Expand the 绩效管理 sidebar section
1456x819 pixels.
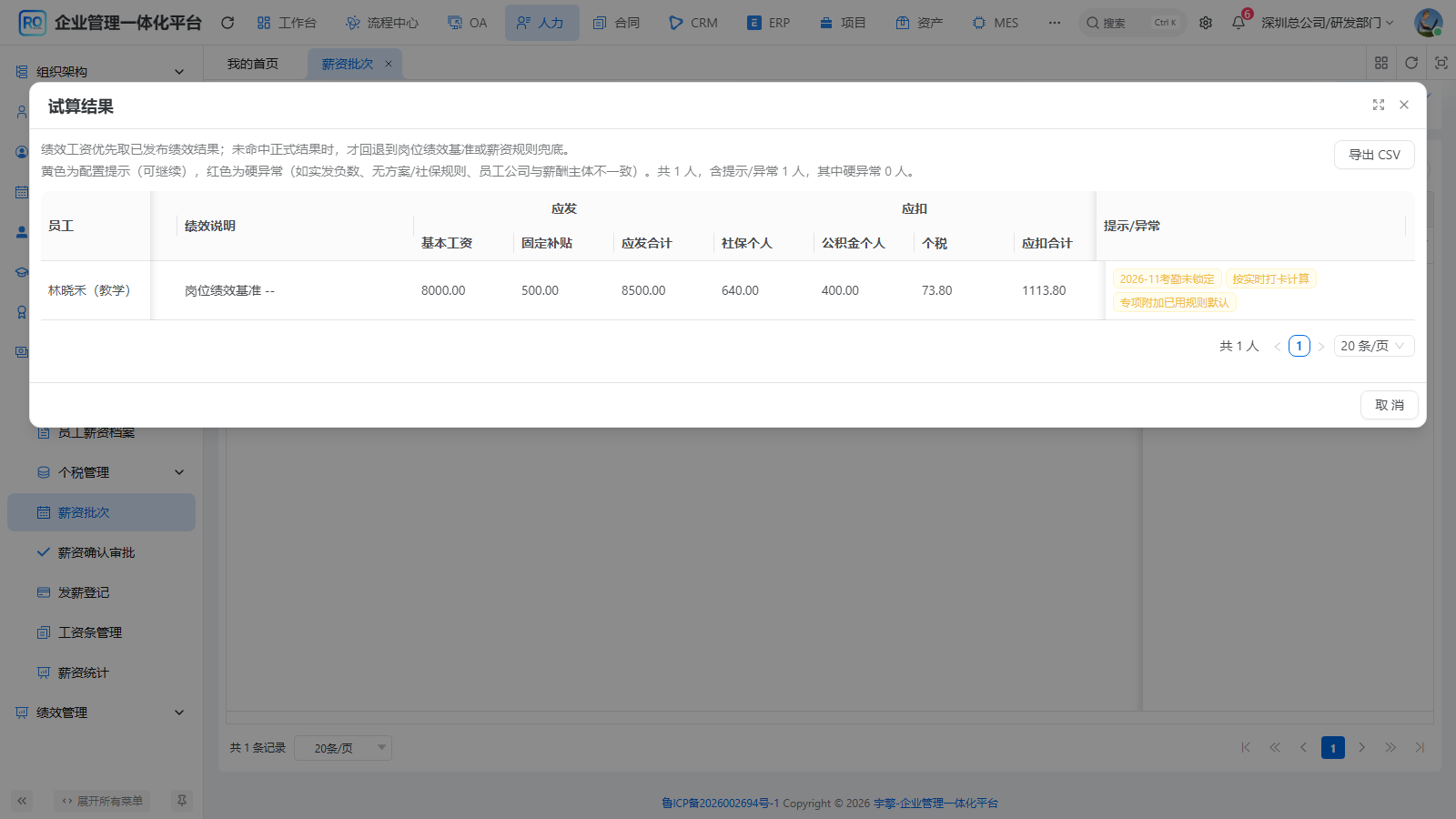(100, 713)
